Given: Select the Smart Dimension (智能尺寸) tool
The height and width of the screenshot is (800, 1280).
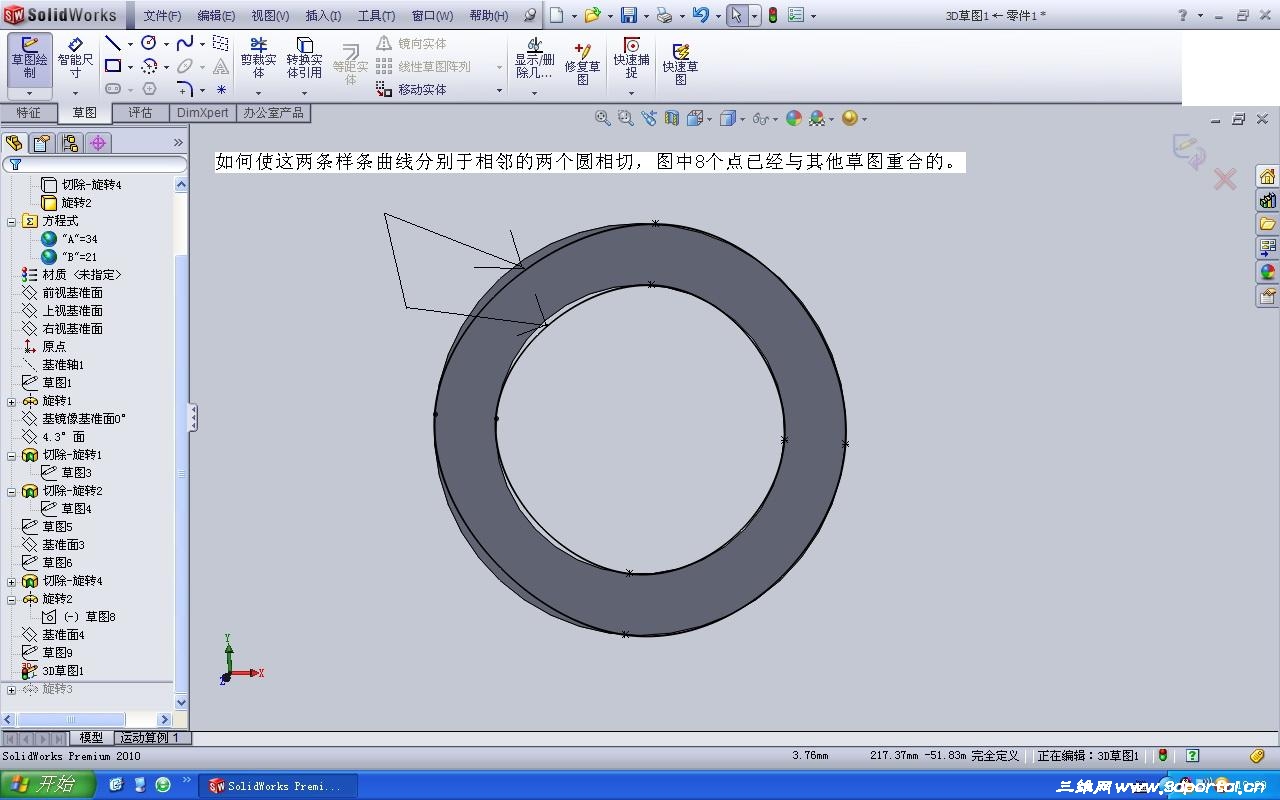Looking at the screenshot, I should pos(75,59).
